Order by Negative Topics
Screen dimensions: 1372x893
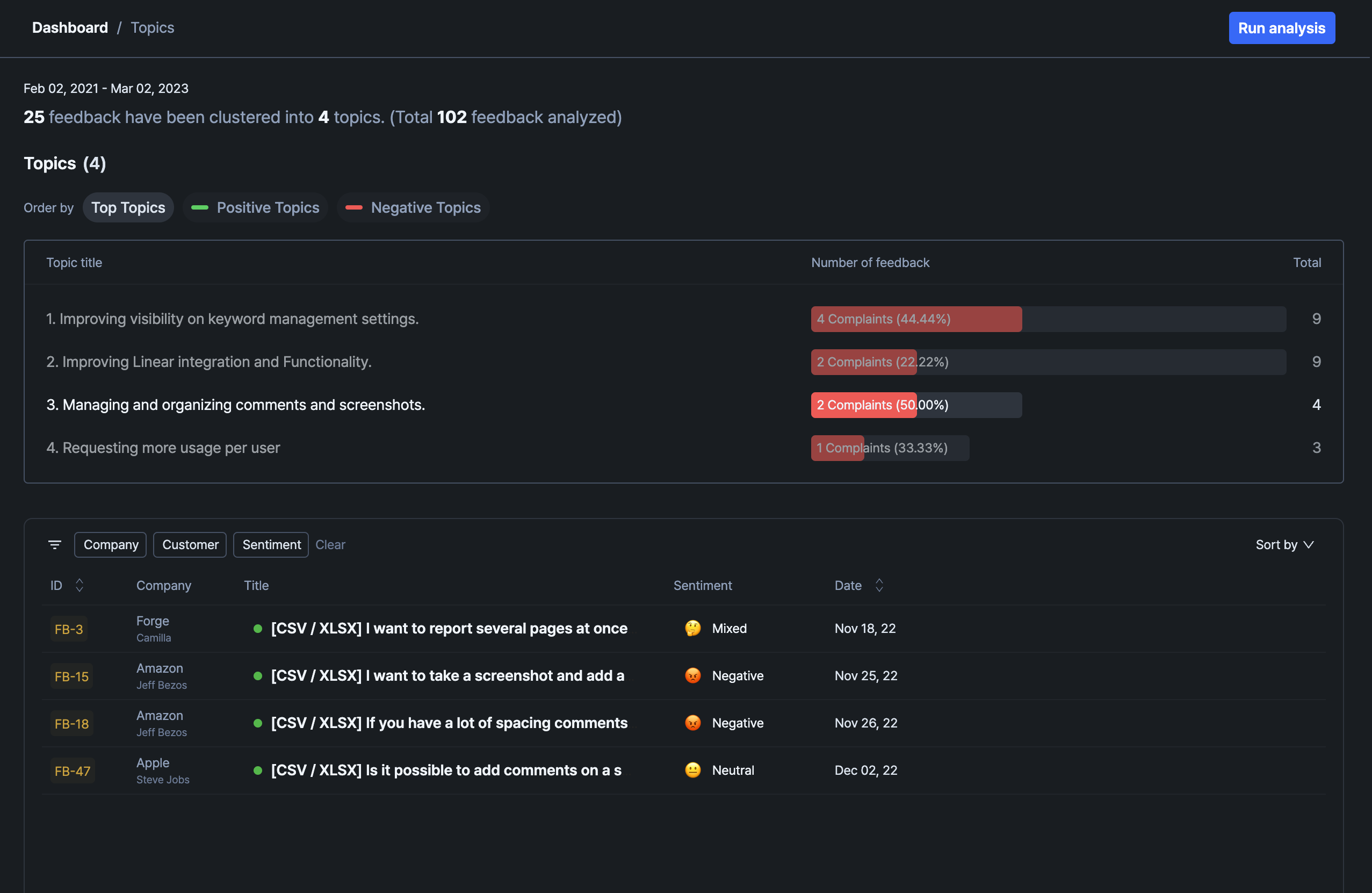(x=413, y=207)
